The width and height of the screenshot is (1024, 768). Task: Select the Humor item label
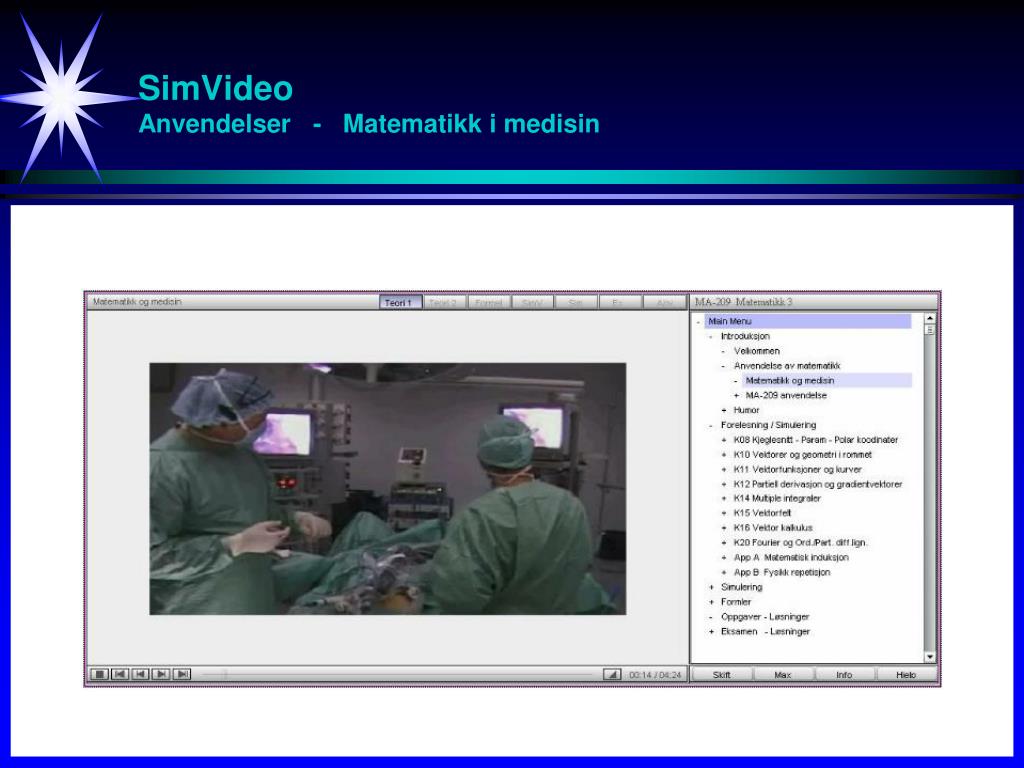coord(746,411)
